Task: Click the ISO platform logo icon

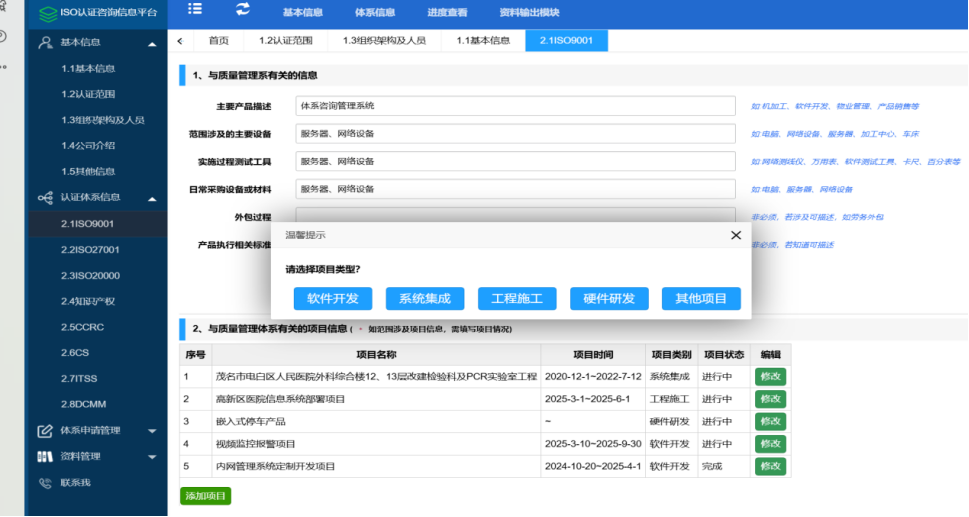Action: click(x=48, y=13)
